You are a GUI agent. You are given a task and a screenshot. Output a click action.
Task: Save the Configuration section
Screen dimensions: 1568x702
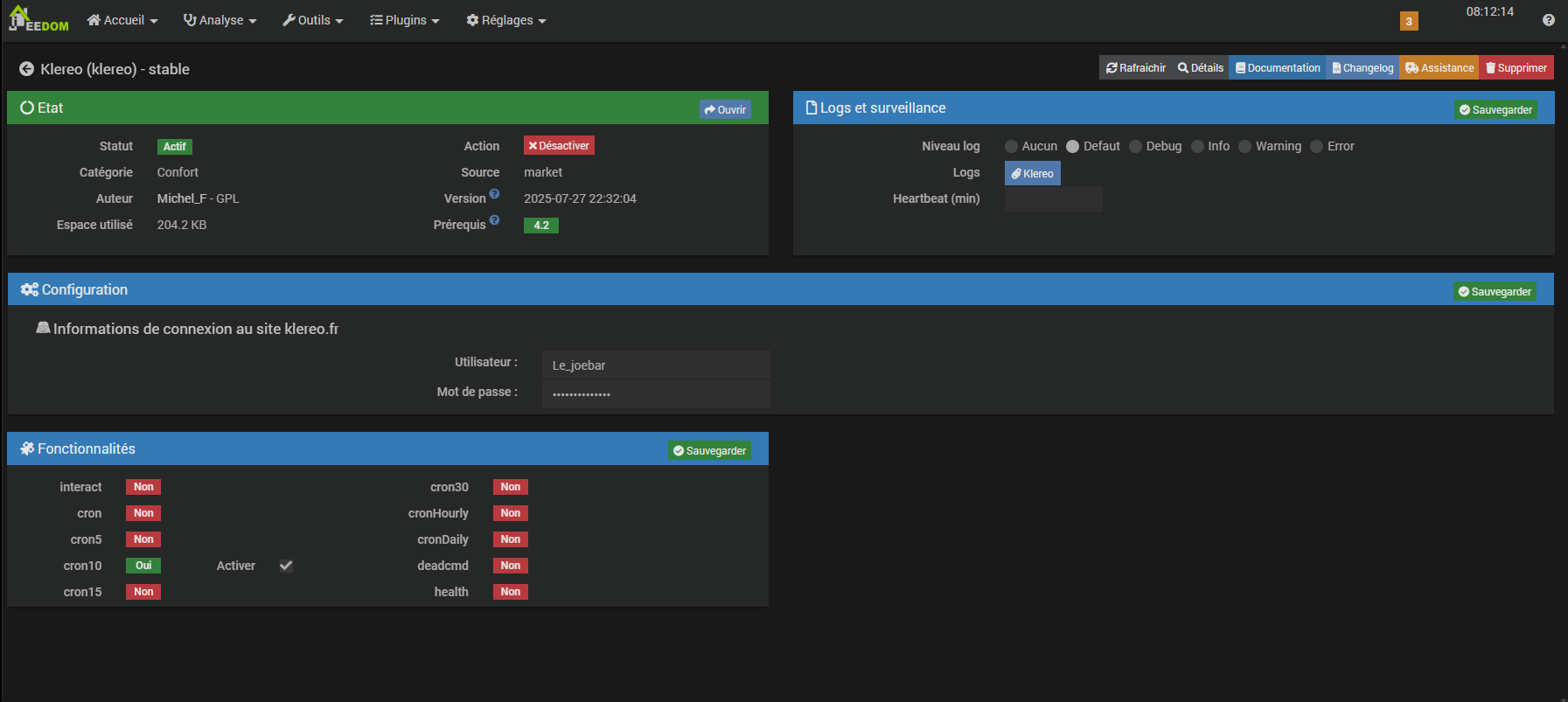[x=1495, y=291]
